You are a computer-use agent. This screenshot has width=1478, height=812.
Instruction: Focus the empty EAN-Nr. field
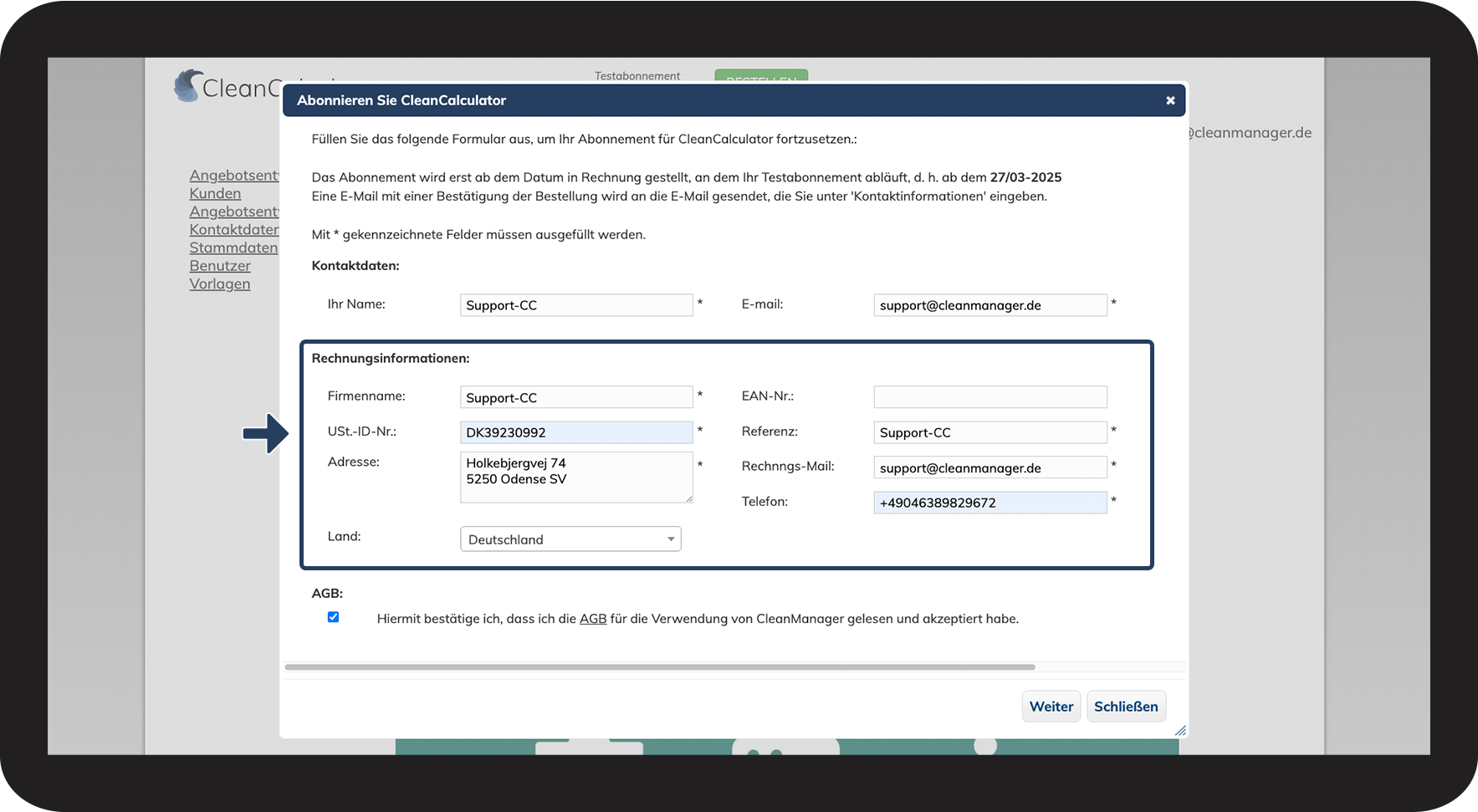[x=990, y=396]
